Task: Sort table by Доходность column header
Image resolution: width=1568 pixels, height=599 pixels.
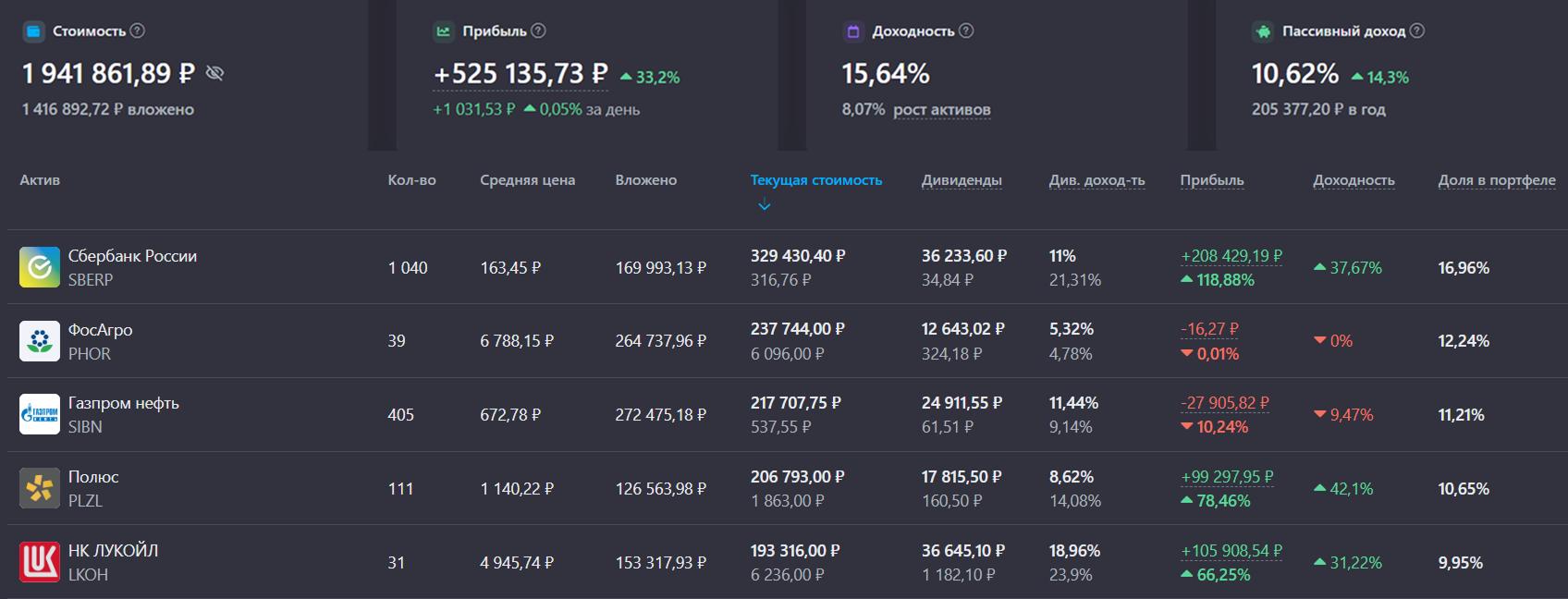Action: [x=1354, y=180]
